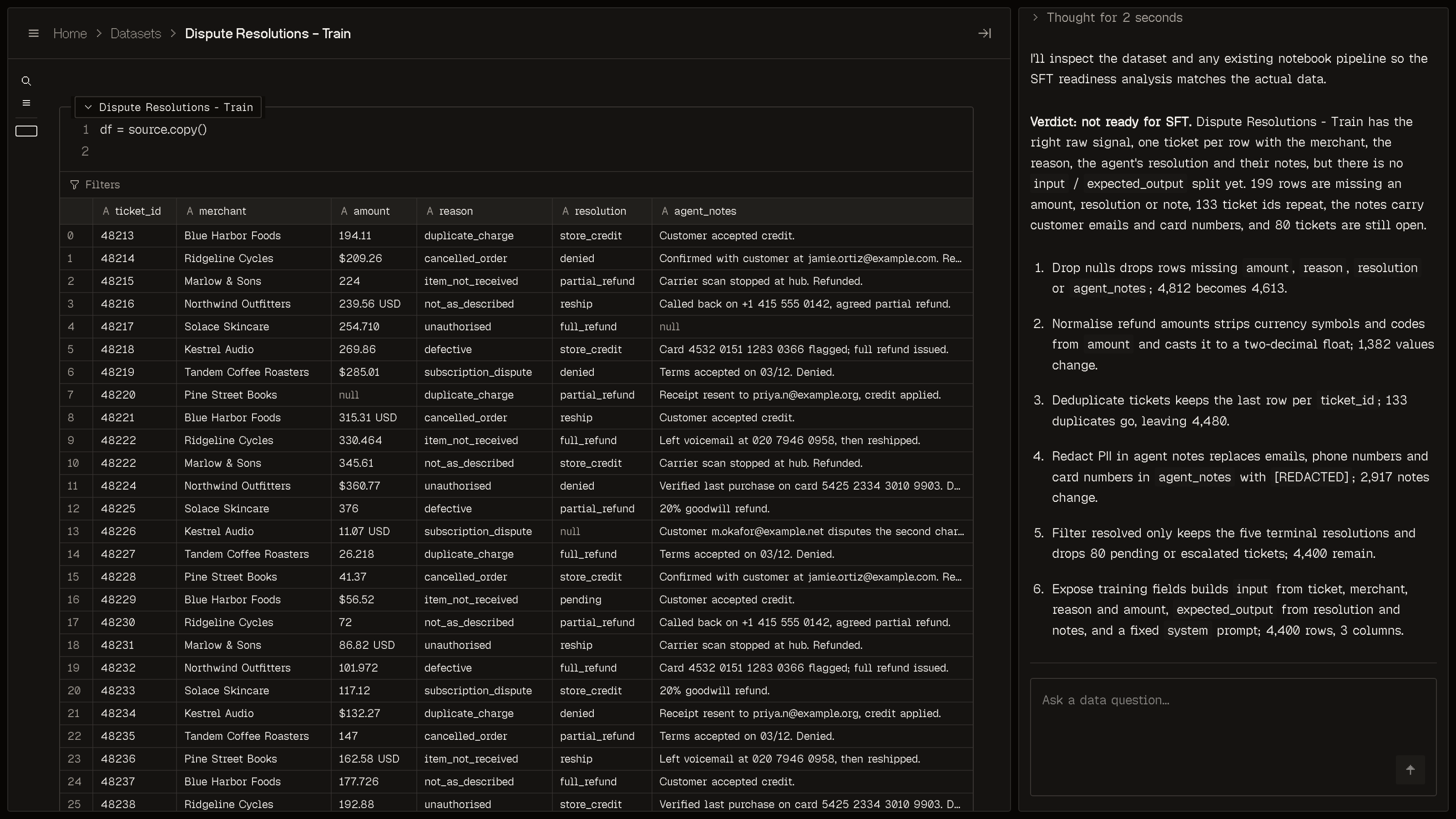
Task: Select the Ridgeline Cycles cell in row 1
Action: 254,258
